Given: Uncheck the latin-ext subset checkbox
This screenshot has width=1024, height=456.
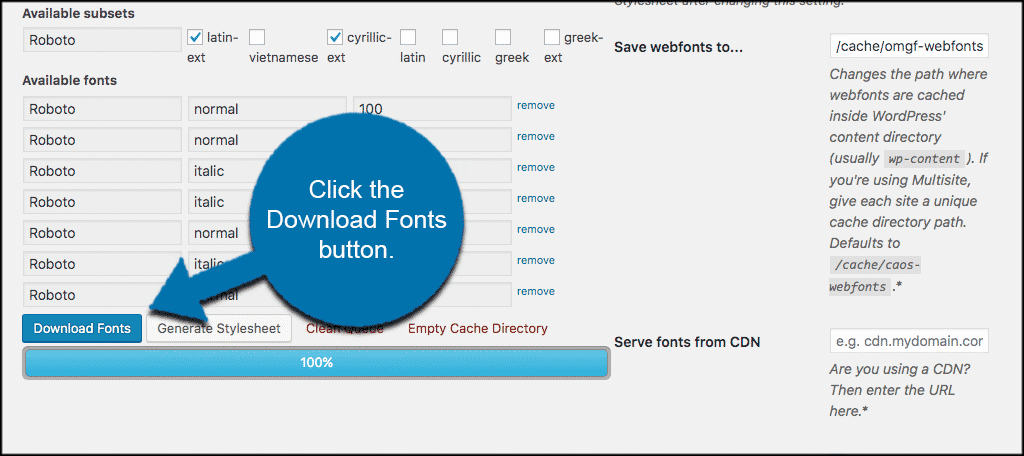Looking at the screenshot, I should point(196,38).
